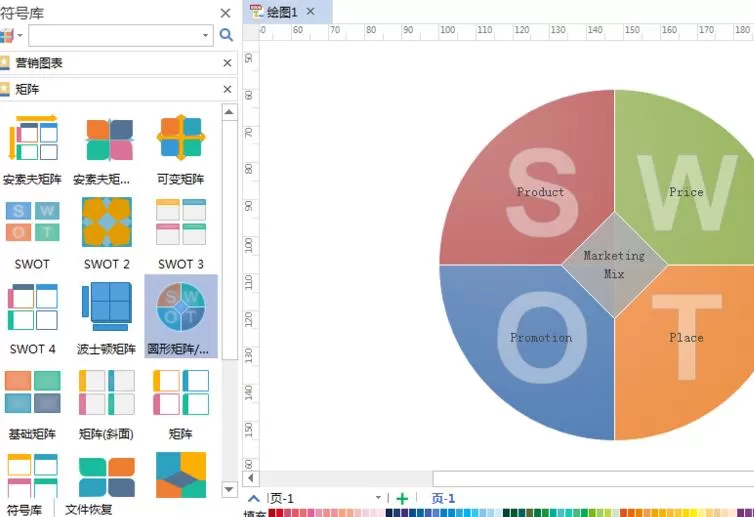Open the 页-1 page list dropdown

tap(378, 498)
